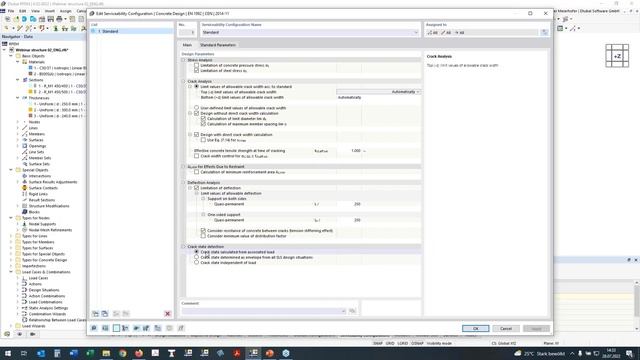The image size is (640, 360).
Task: Enable Use Eq. (7.14) checkbox
Action: pos(203,140)
